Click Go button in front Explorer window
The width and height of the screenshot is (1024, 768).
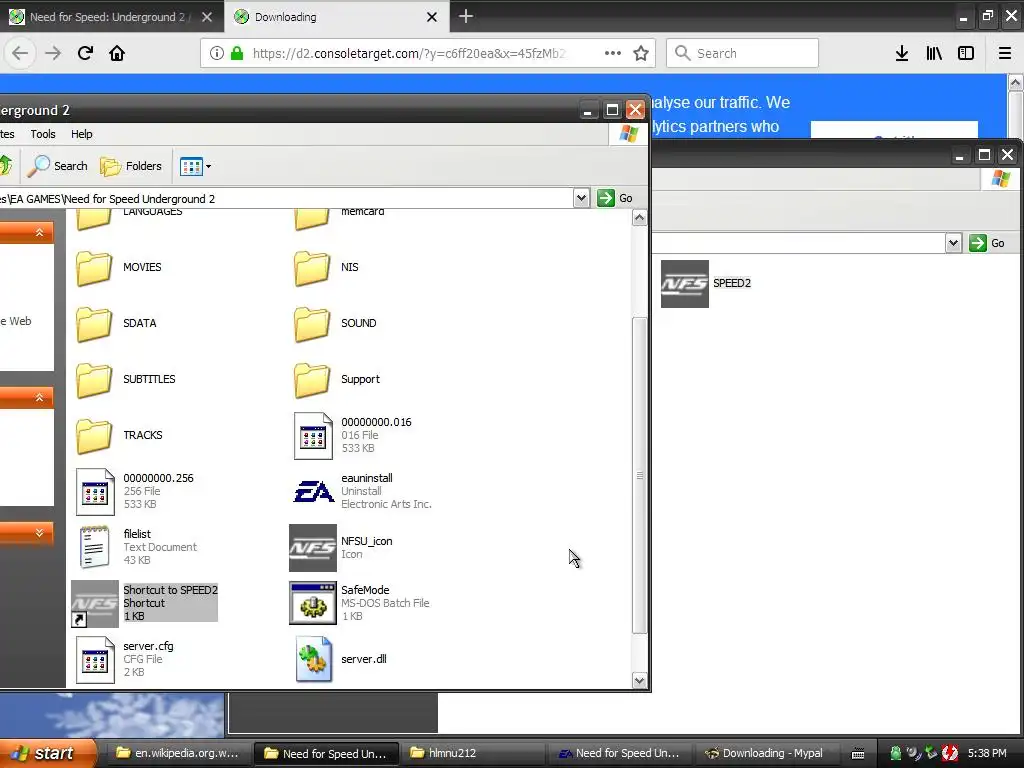(615, 198)
